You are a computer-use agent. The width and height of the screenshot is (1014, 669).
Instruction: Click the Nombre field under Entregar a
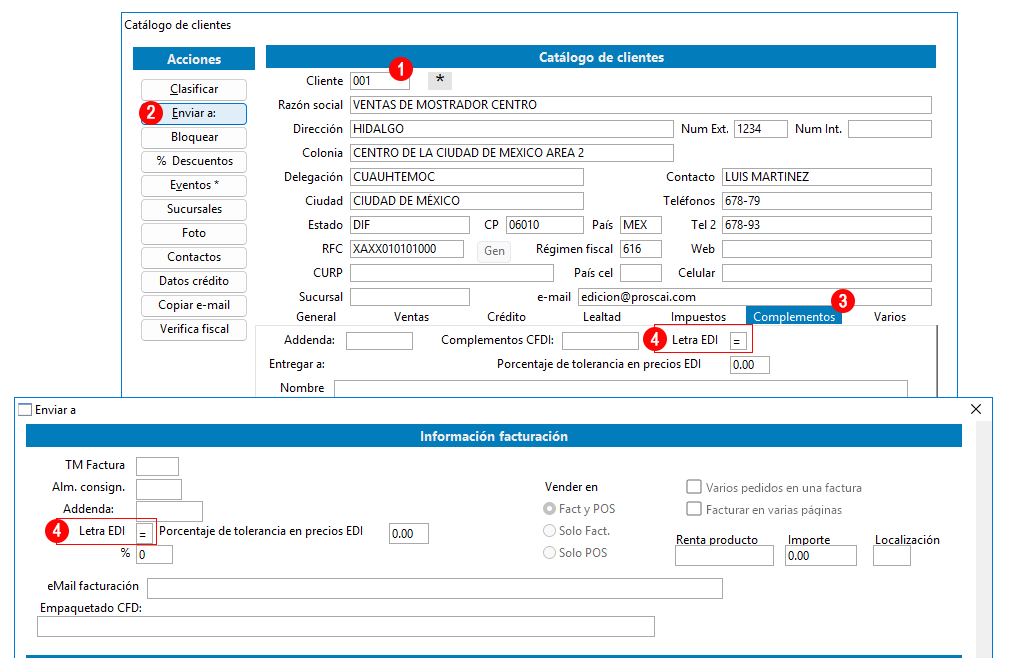(621, 388)
